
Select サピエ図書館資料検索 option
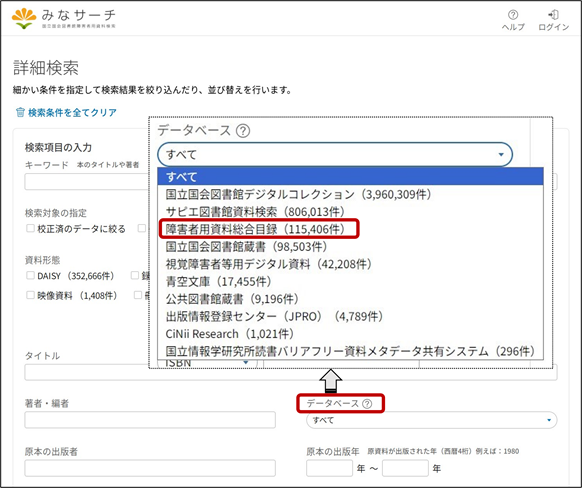point(350,212)
